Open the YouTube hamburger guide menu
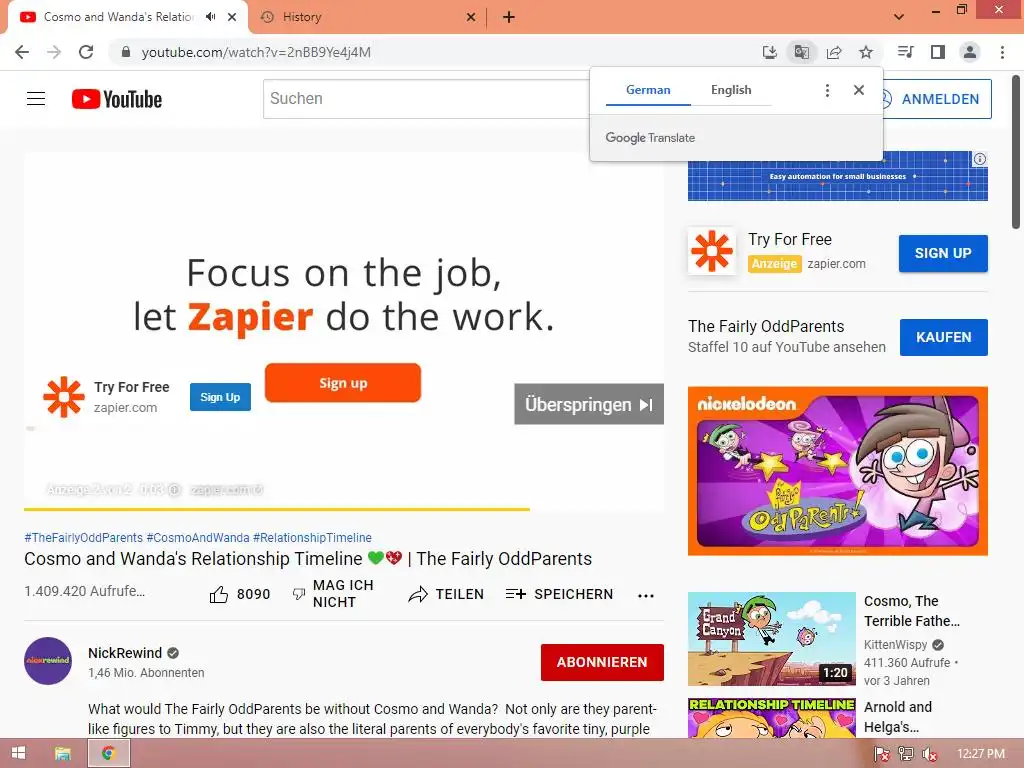The width and height of the screenshot is (1024, 768). click(x=36, y=99)
